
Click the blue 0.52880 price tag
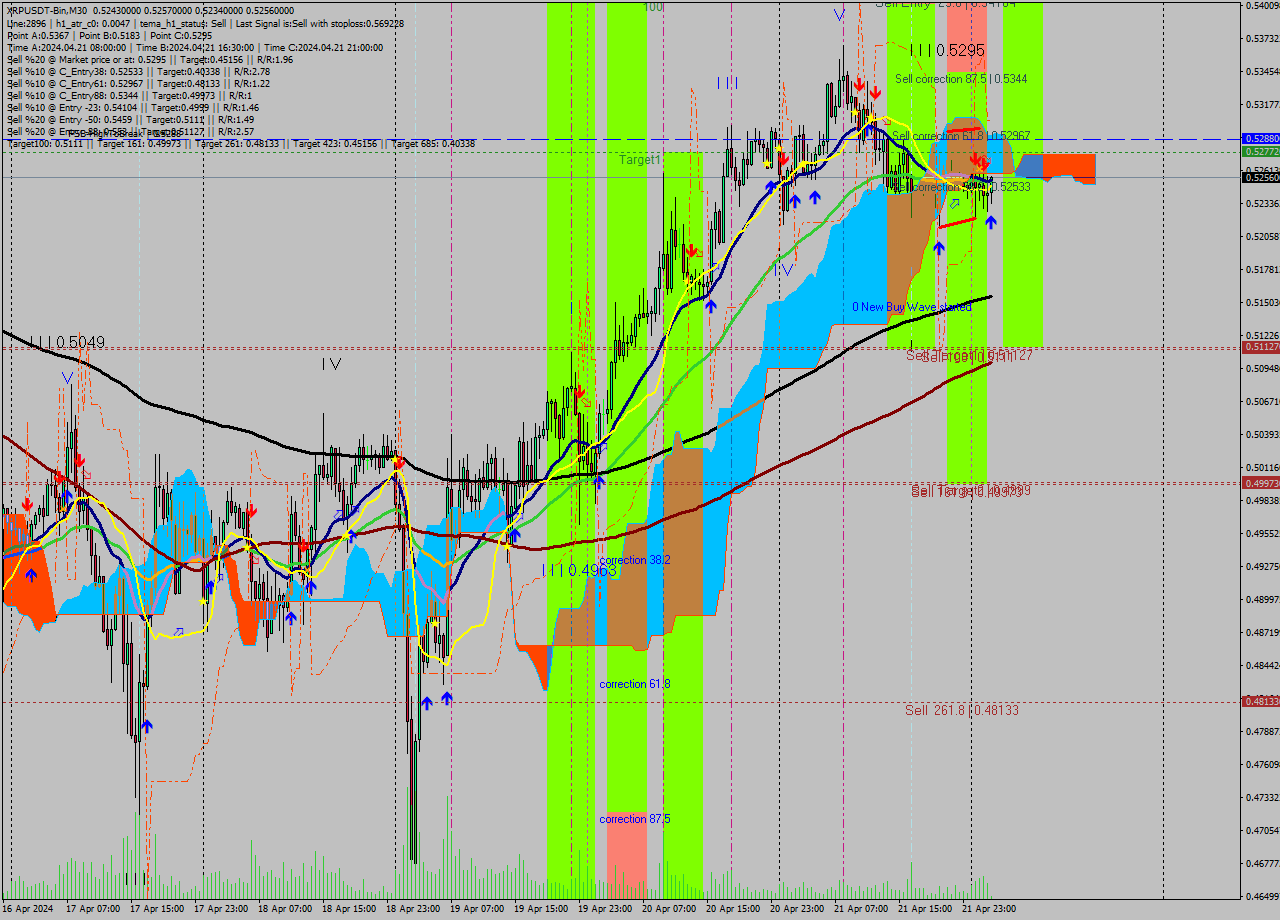[x=1260, y=139]
